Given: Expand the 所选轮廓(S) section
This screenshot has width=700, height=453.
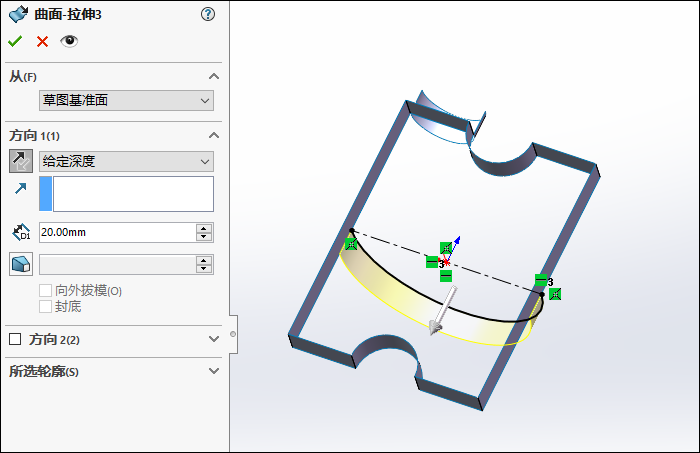Looking at the screenshot, I should tap(214, 371).
